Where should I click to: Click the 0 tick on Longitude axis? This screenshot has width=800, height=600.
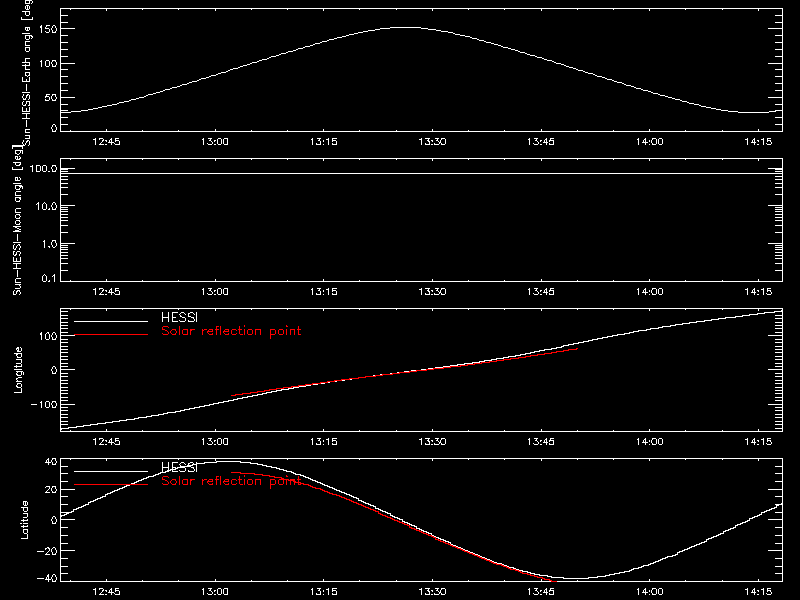tap(54, 370)
